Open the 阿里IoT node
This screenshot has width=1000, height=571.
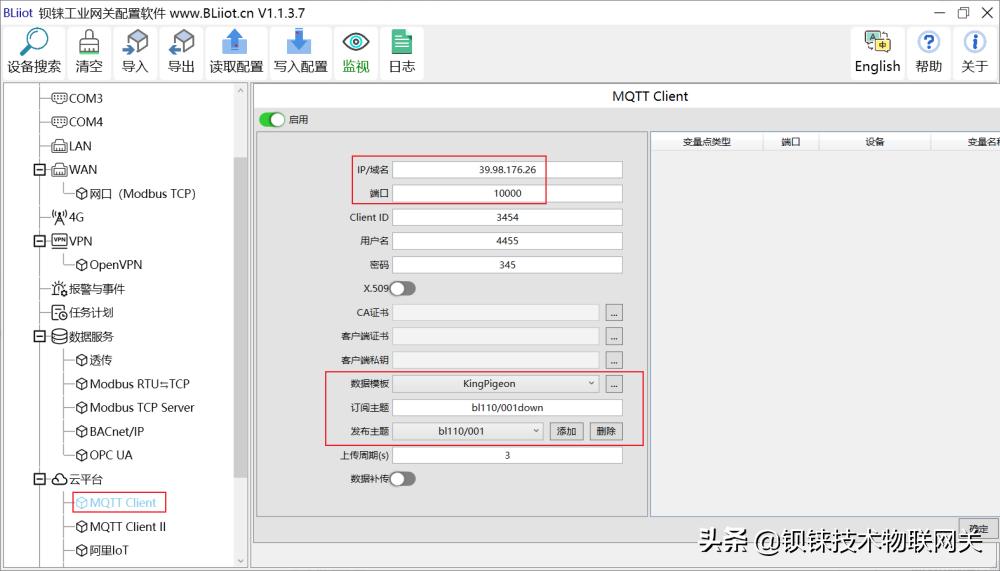click(102, 551)
